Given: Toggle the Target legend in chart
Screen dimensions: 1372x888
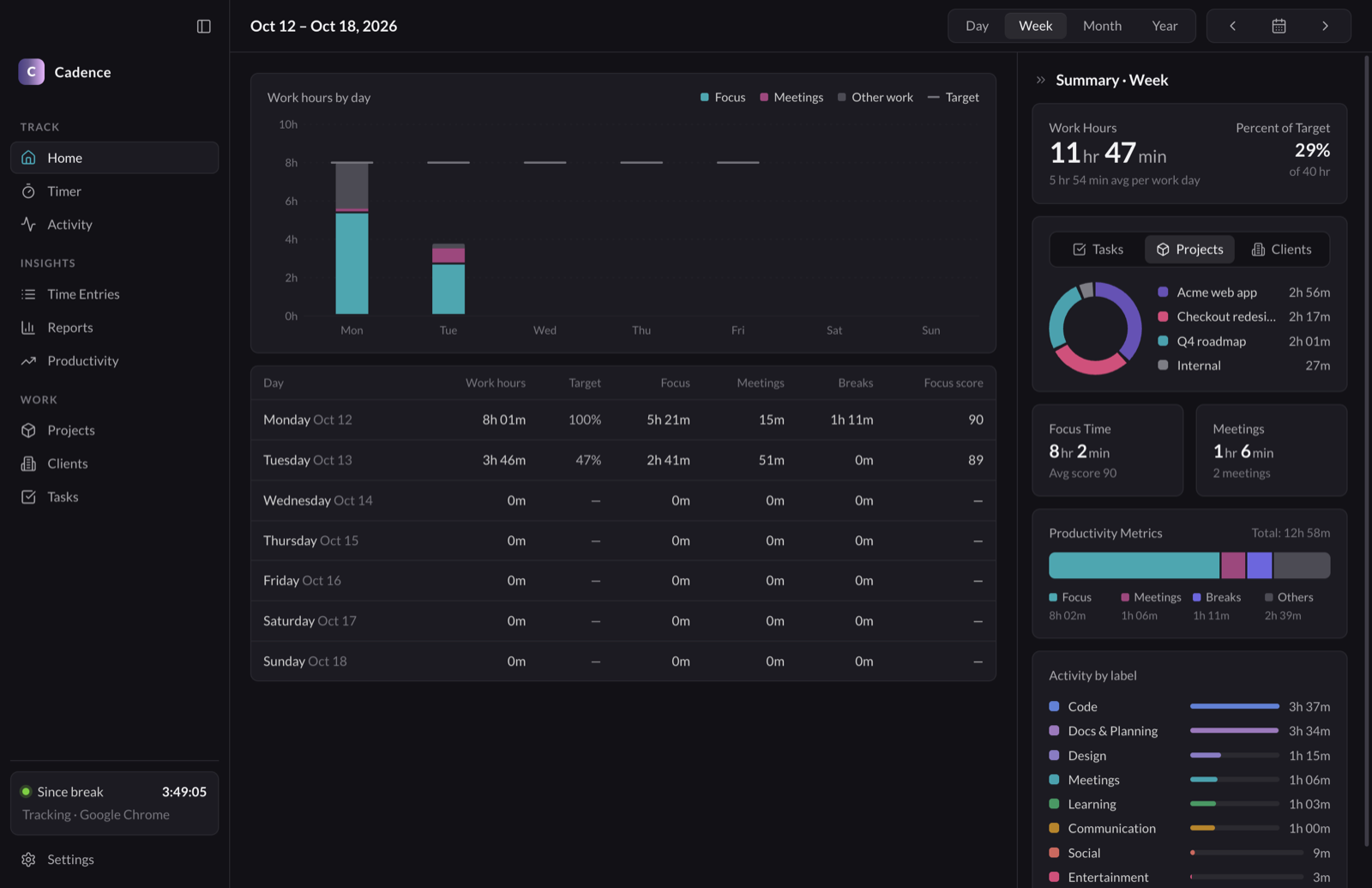Looking at the screenshot, I should coord(954,98).
